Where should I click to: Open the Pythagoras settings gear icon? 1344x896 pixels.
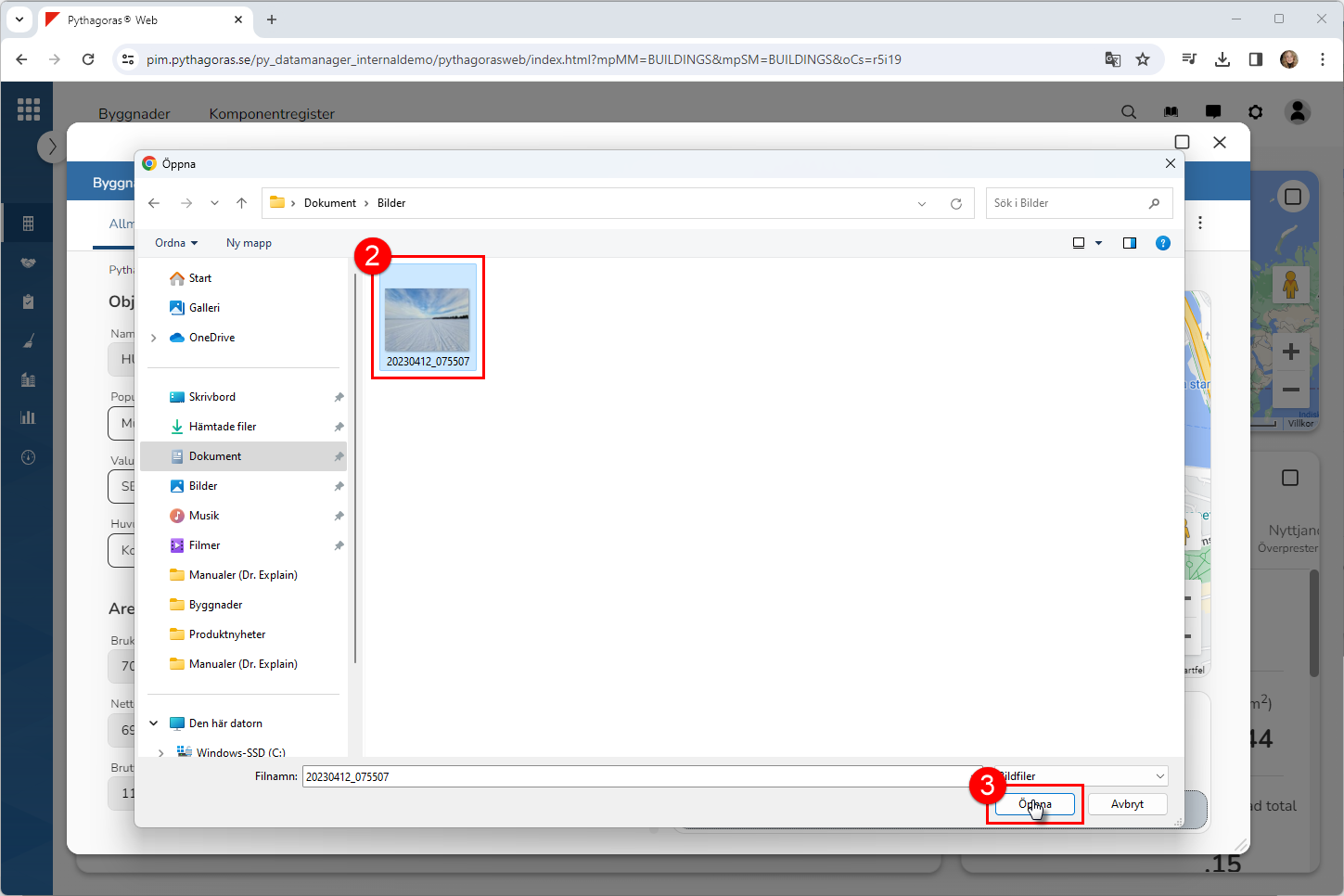coord(1255,112)
